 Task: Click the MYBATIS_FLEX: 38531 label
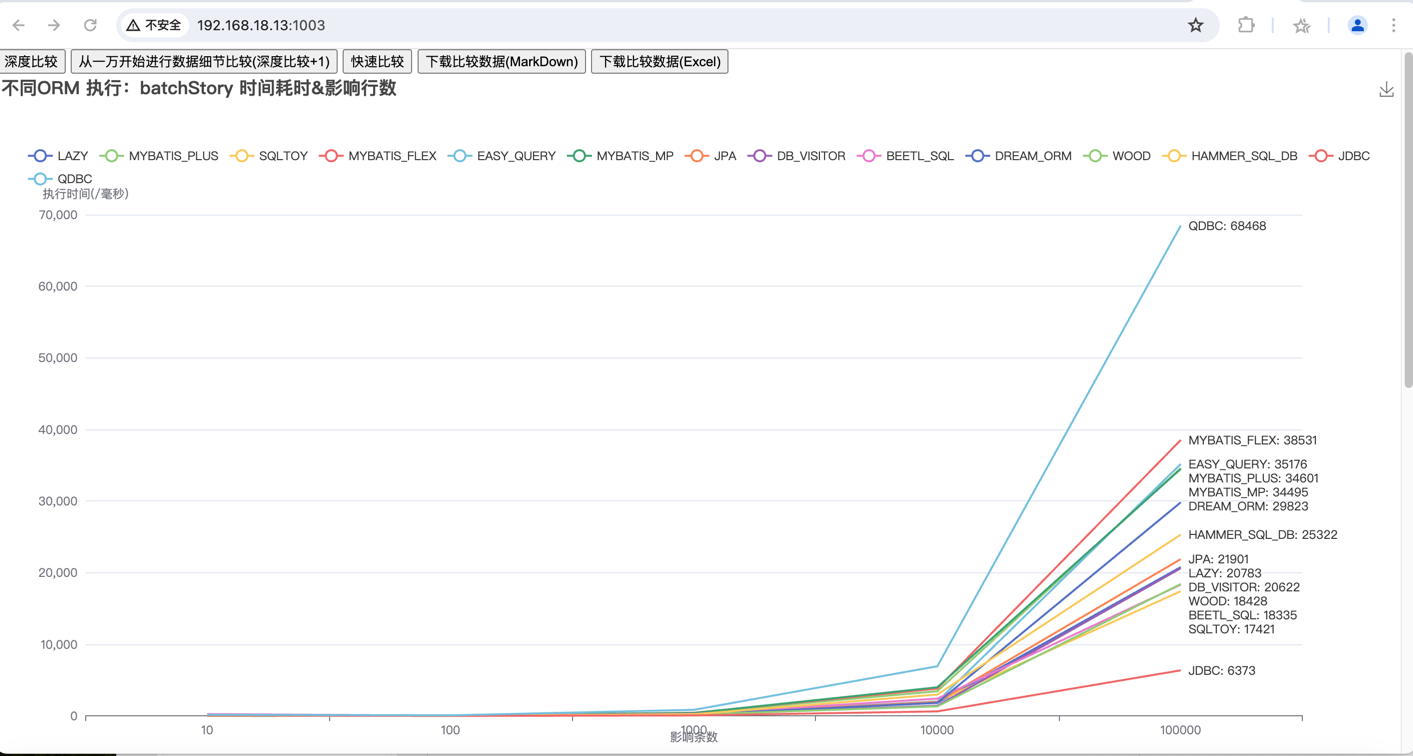pos(1252,440)
